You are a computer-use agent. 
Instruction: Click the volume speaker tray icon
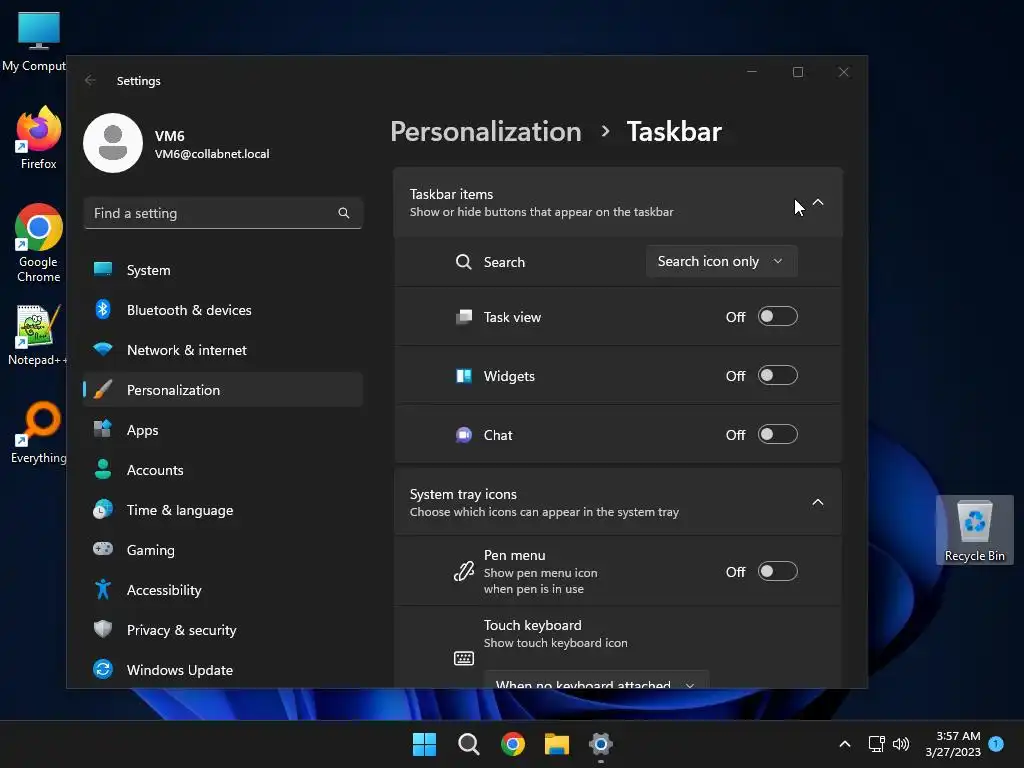[x=901, y=744]
